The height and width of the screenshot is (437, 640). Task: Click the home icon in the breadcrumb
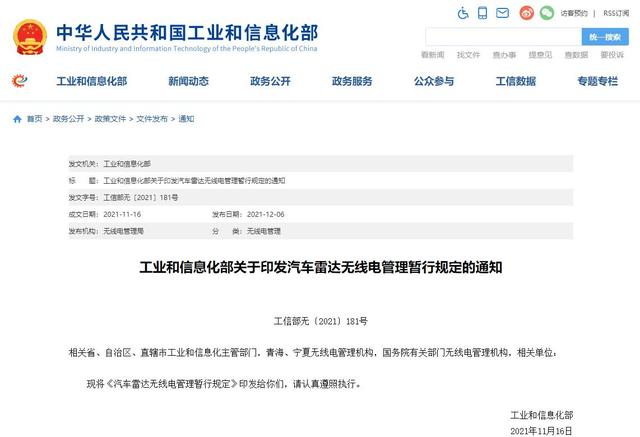pos(17,119)
